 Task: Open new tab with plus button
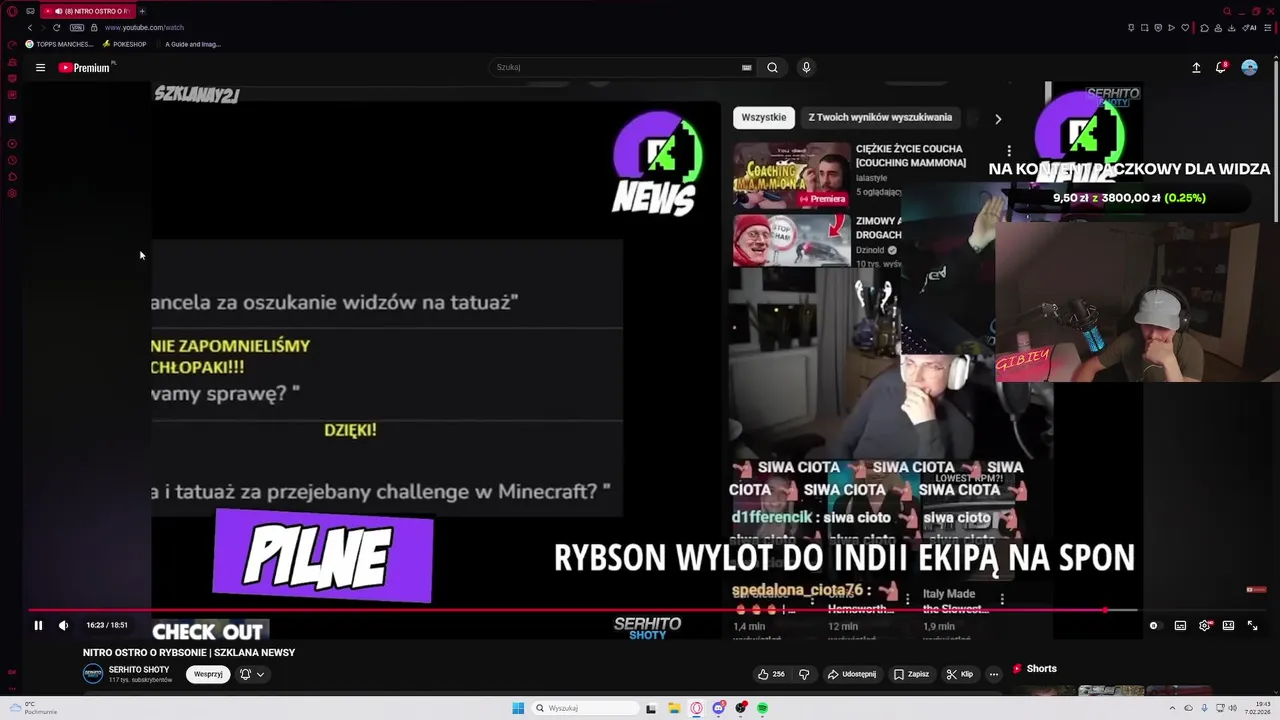point(142,11)
